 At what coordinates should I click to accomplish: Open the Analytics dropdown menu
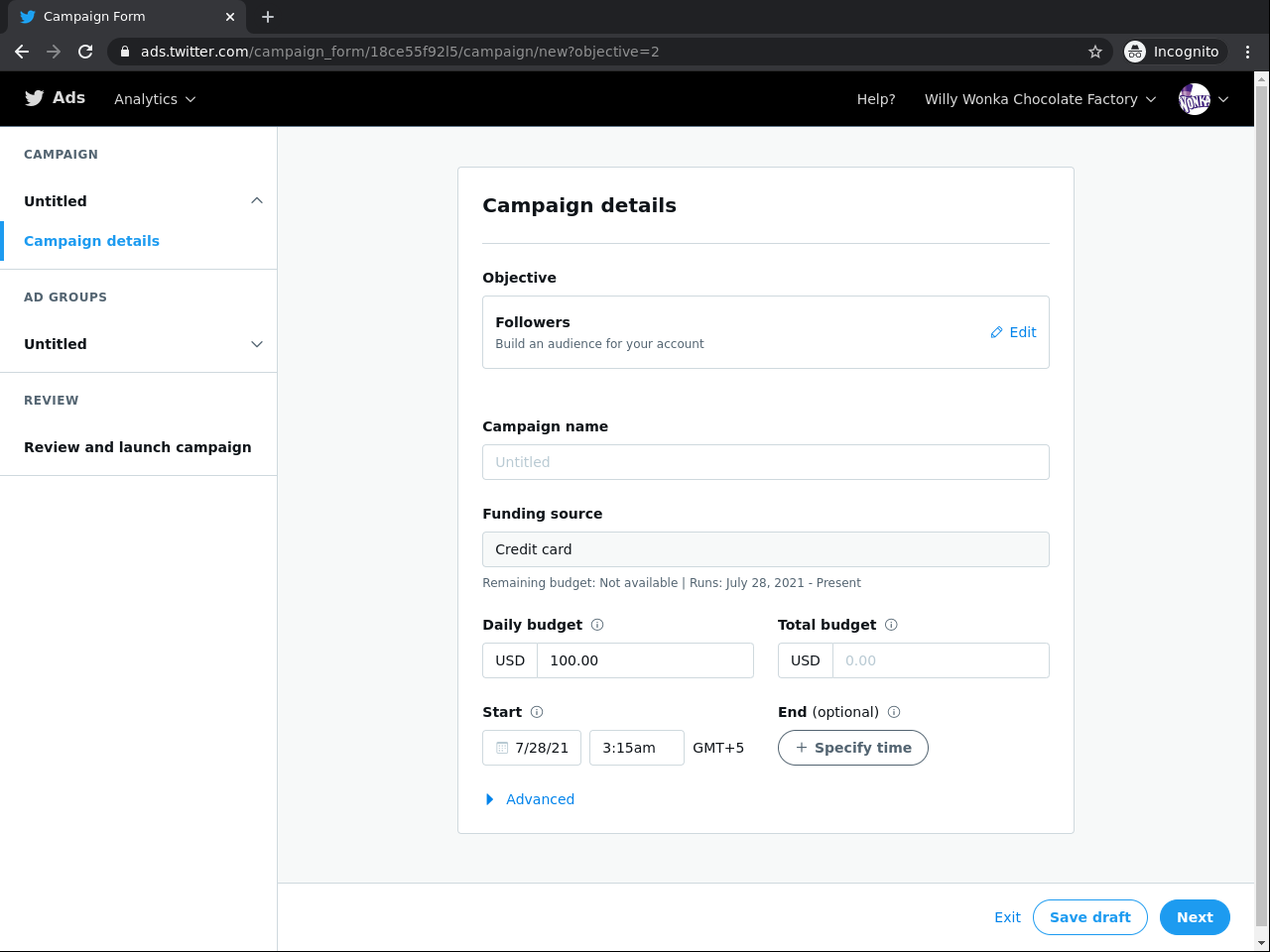(155, 99)
